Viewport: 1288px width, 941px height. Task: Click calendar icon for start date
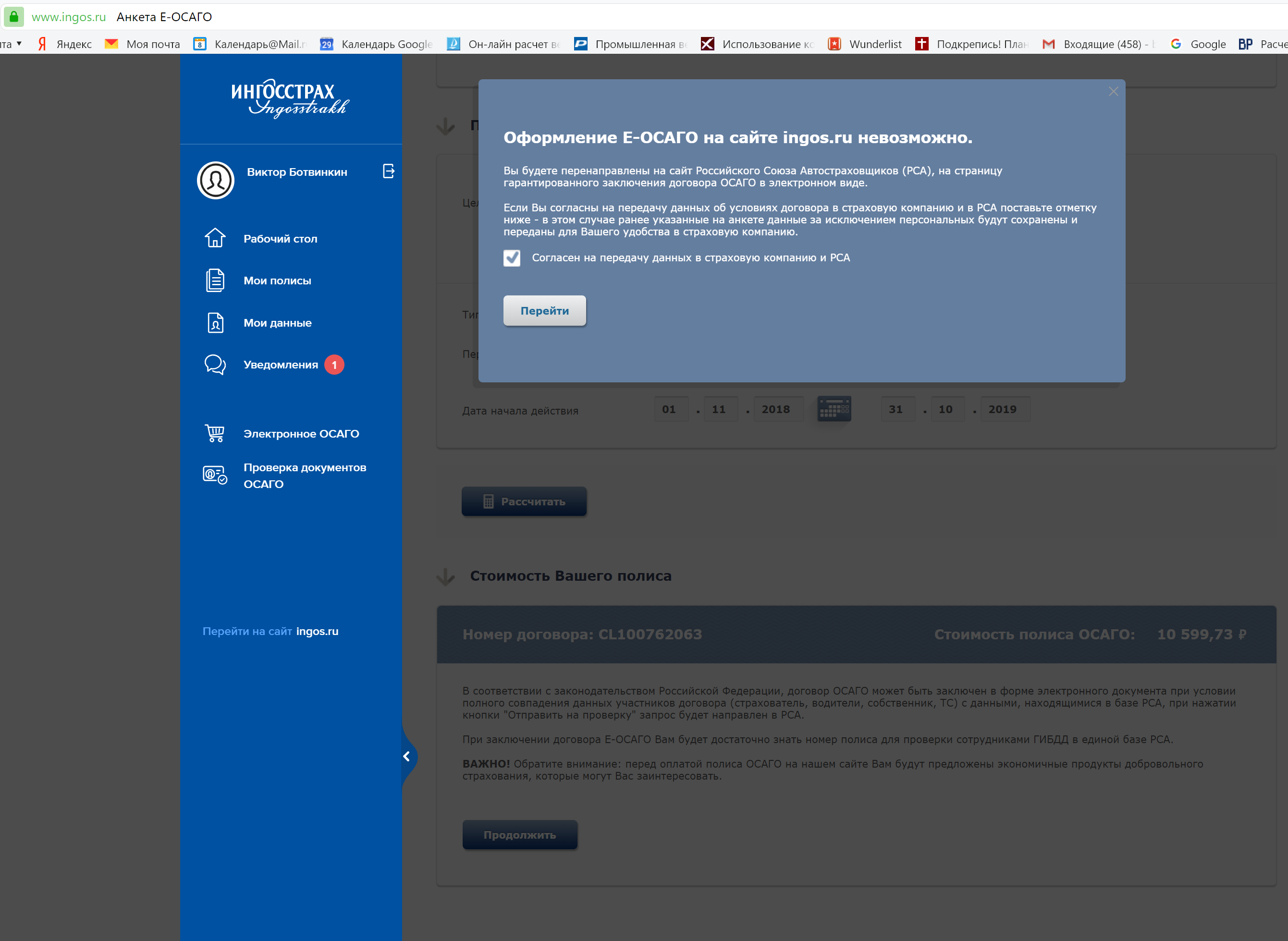(x=834, y=409)
